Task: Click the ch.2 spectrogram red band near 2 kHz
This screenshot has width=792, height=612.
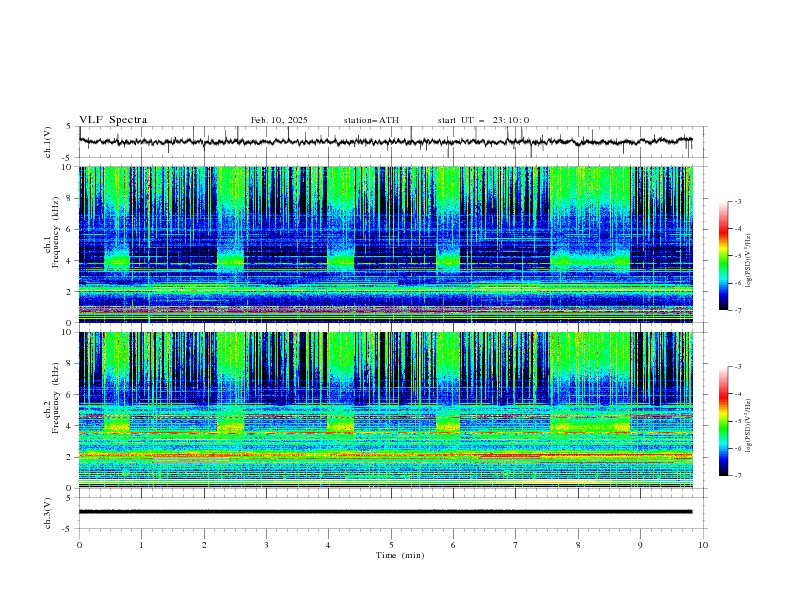Action: tap(386, 455)
